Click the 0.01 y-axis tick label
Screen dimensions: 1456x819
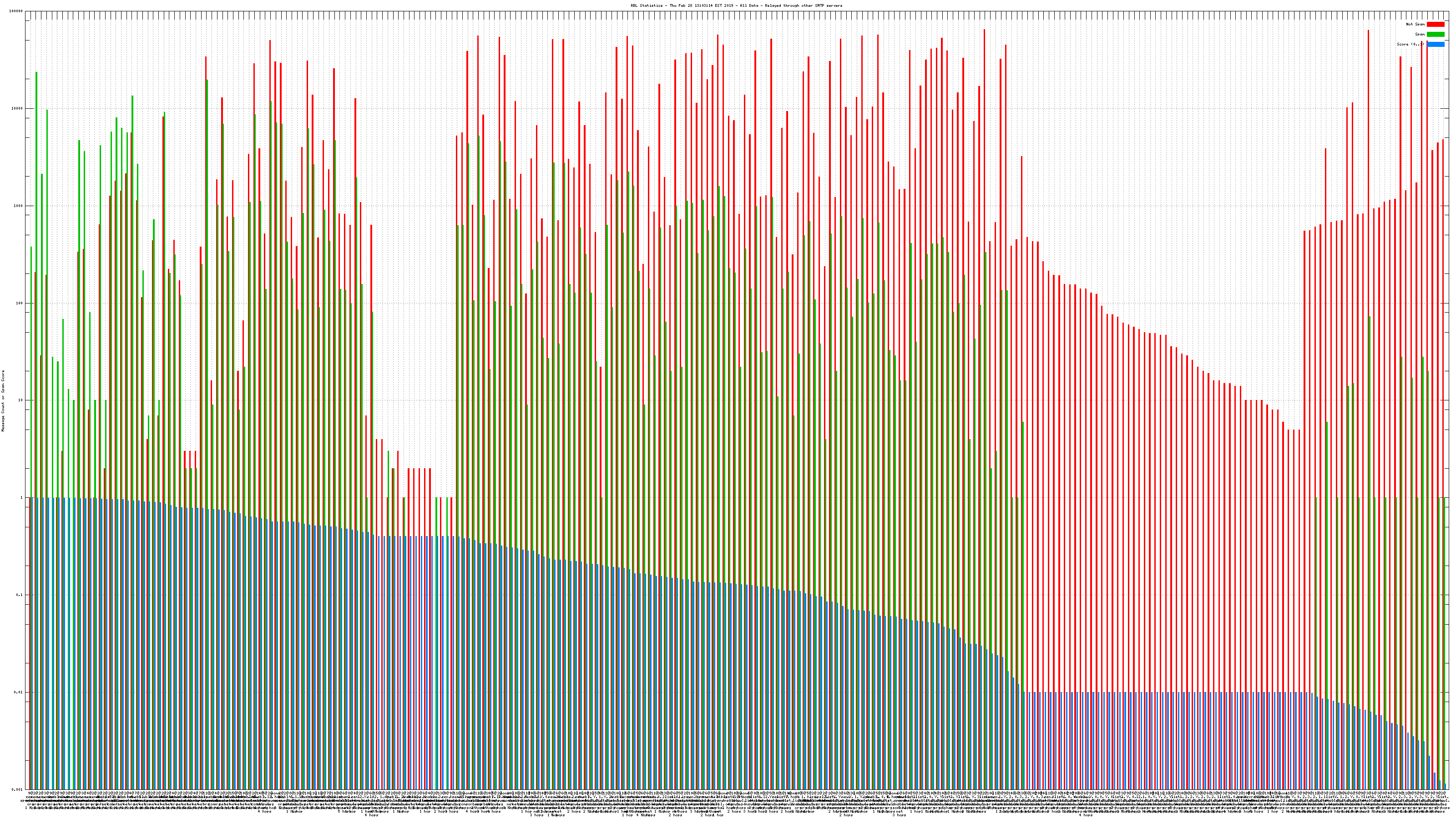click(x=19, y=692)
